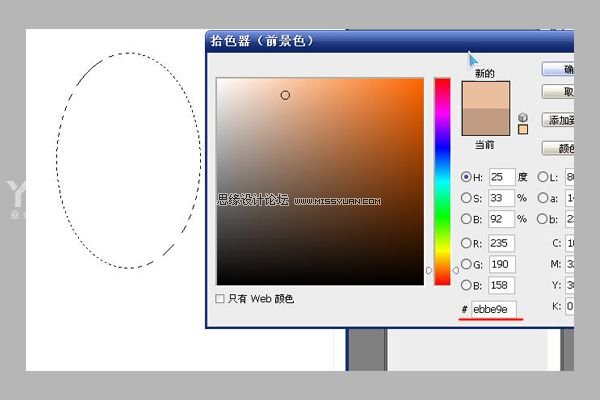
Task: Click the R value field showing 235
Action: coord(501,243)
